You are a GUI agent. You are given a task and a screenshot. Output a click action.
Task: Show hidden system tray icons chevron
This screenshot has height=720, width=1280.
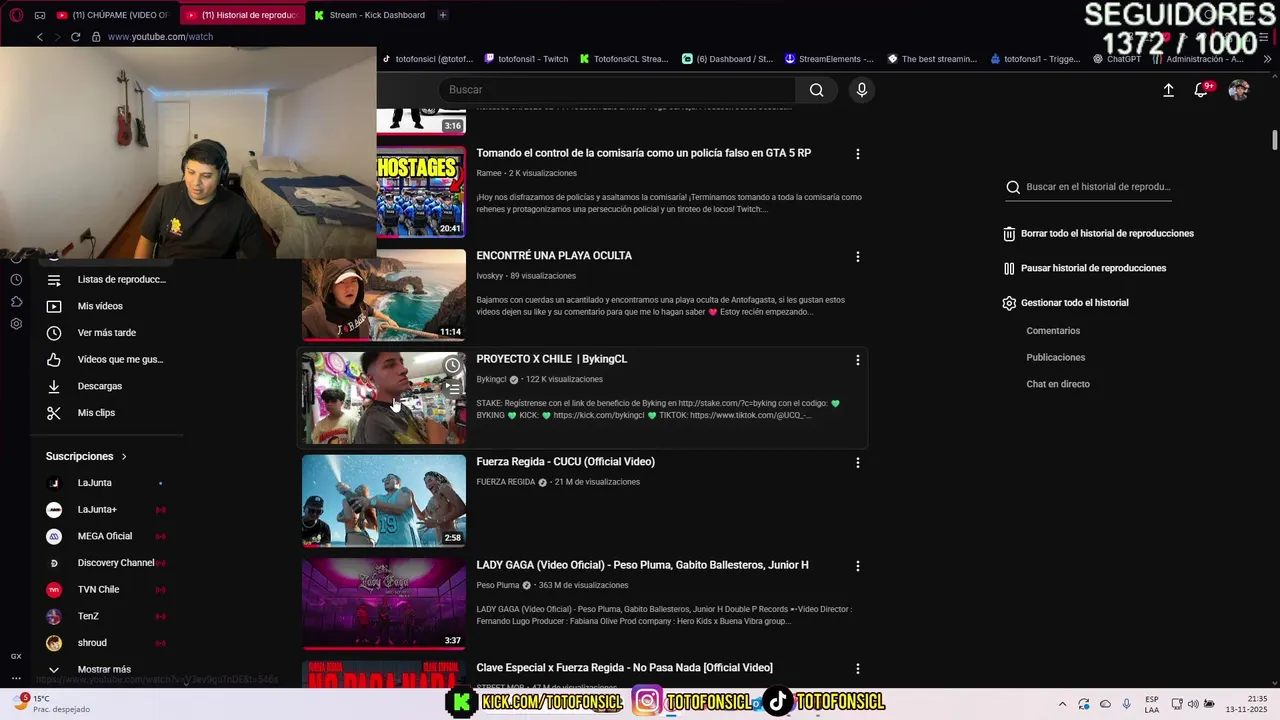coord(1062,704)
